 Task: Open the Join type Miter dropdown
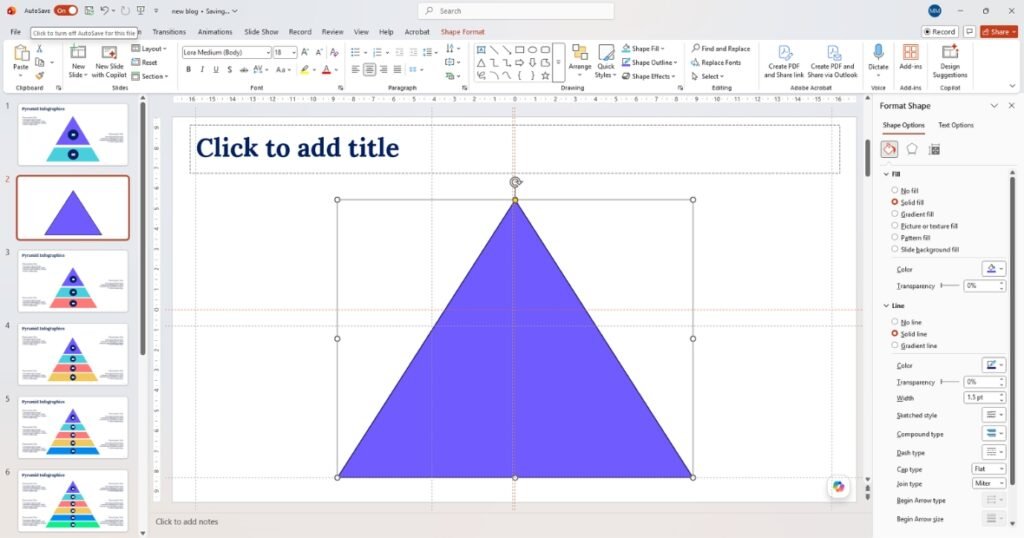(x=989, y=483)
